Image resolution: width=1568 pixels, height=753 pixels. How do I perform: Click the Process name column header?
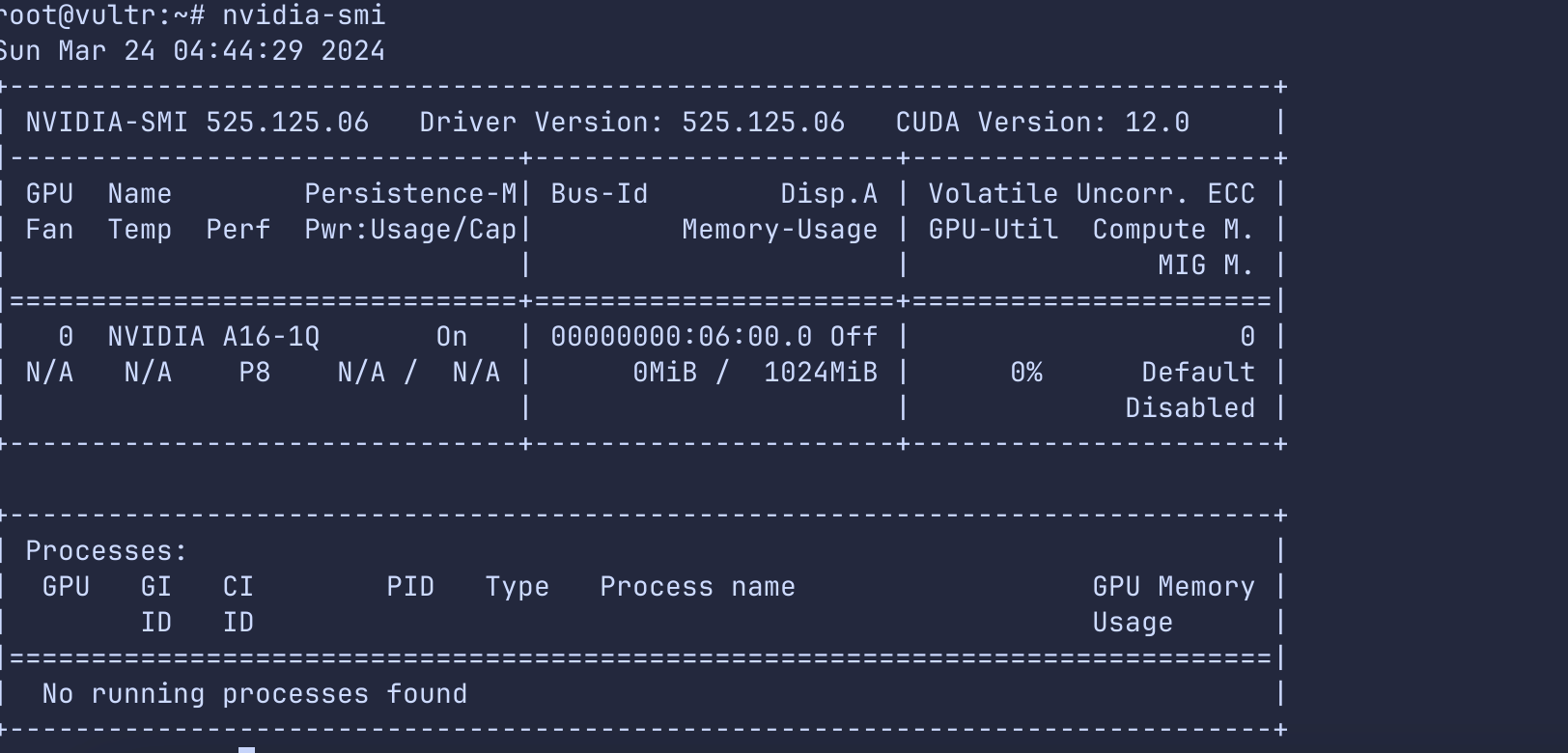coord(697,587)
